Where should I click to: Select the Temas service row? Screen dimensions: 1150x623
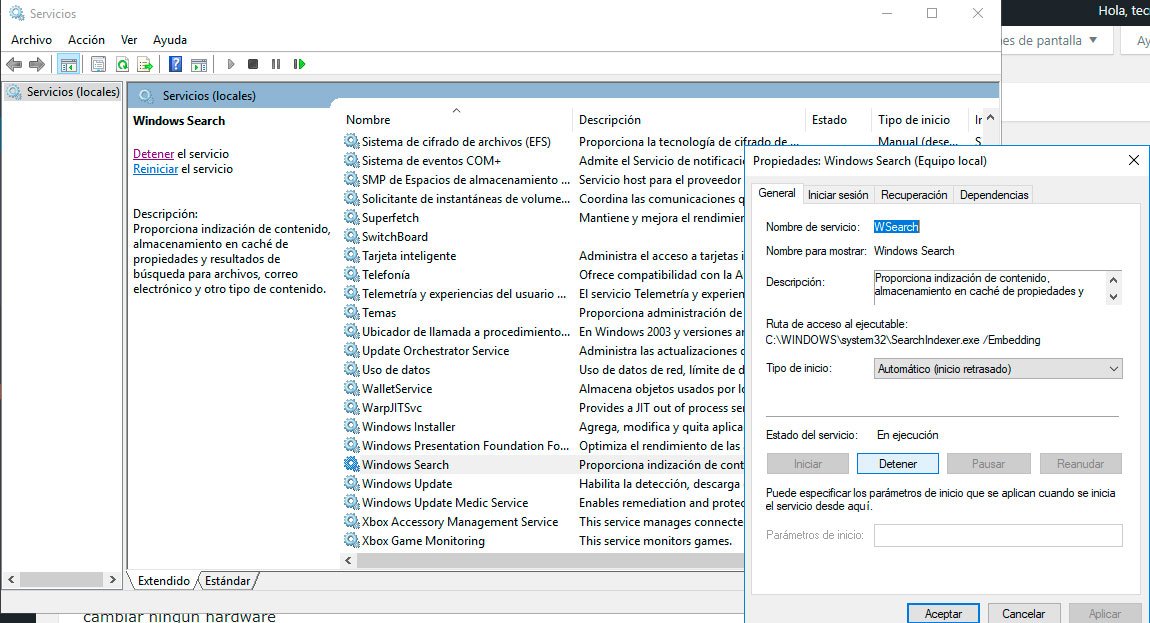coord(378,313)
